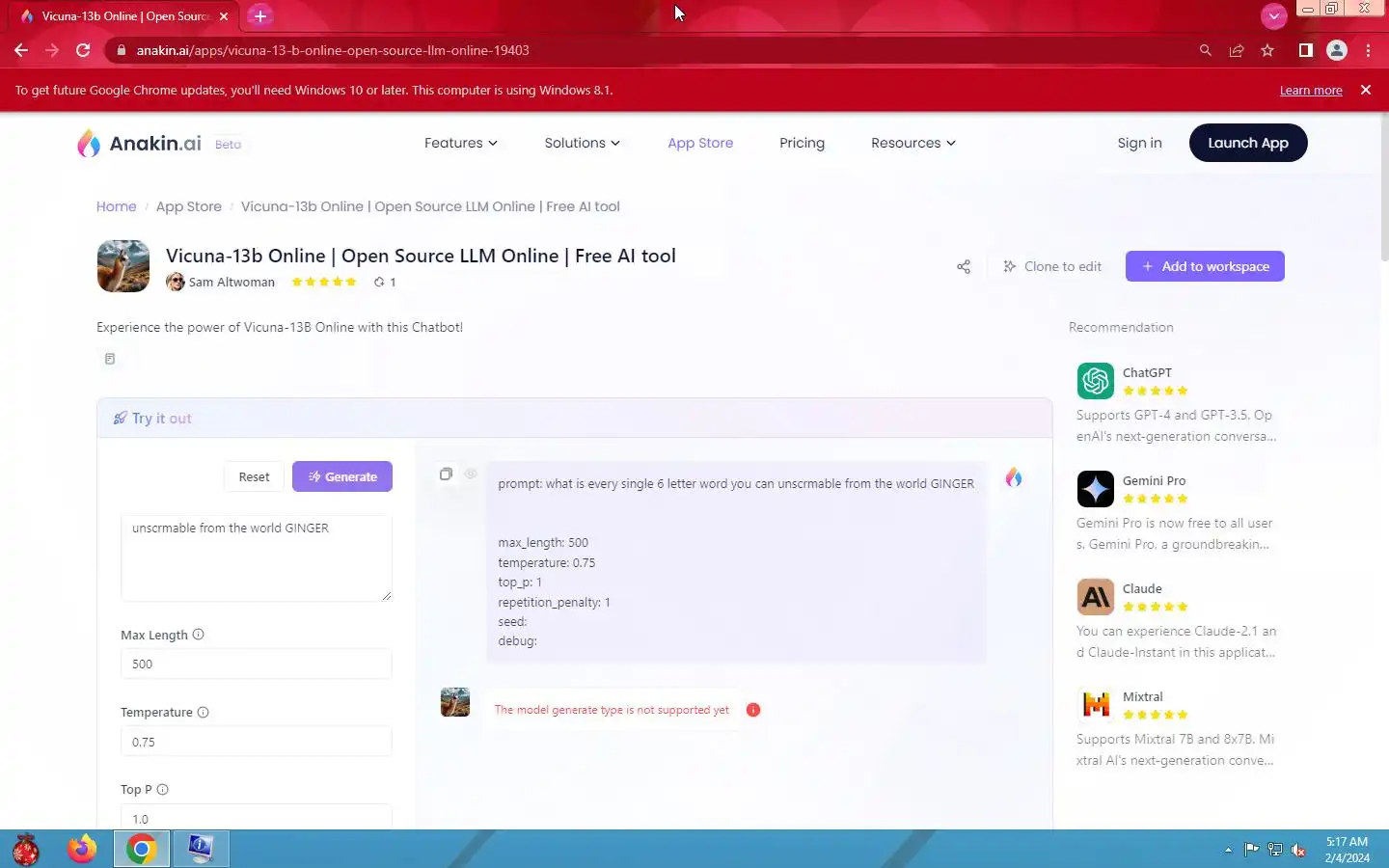Click the volume icon in system tray
Screen dimensions: 1389x868
click(1299, 850)
